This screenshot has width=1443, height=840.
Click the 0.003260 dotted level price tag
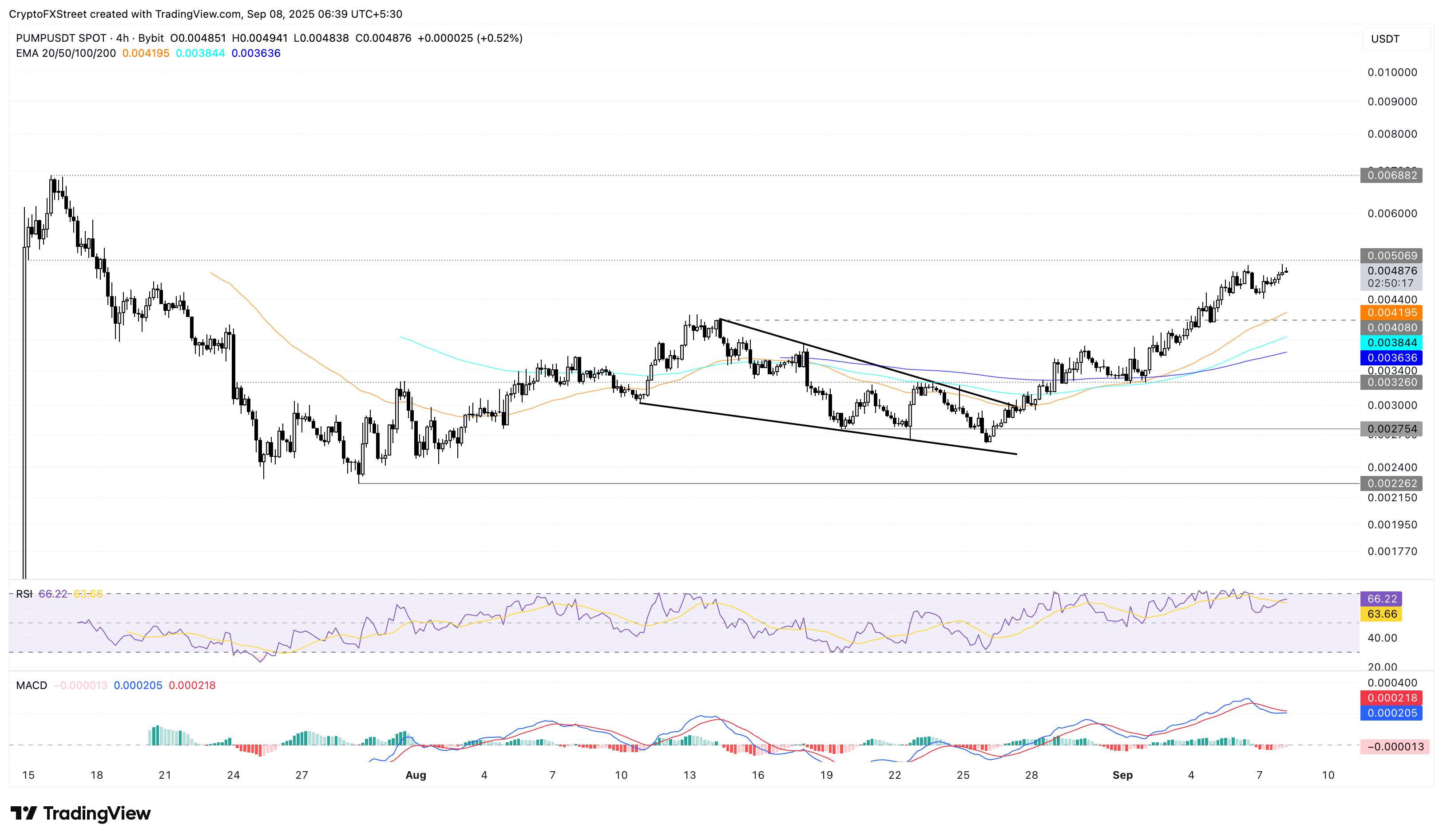pos(1391,382)
